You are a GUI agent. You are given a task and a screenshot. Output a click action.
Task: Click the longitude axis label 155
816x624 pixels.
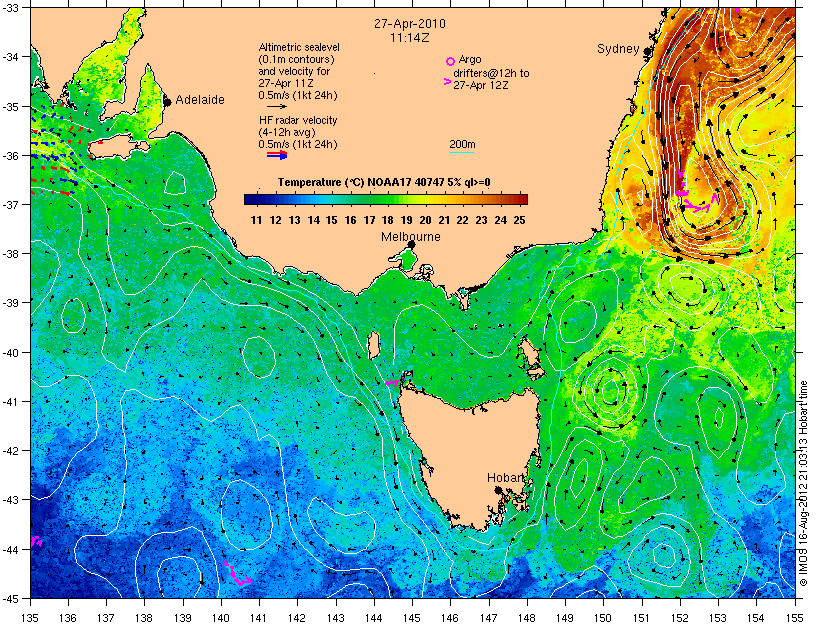click(x=795, y=618)
